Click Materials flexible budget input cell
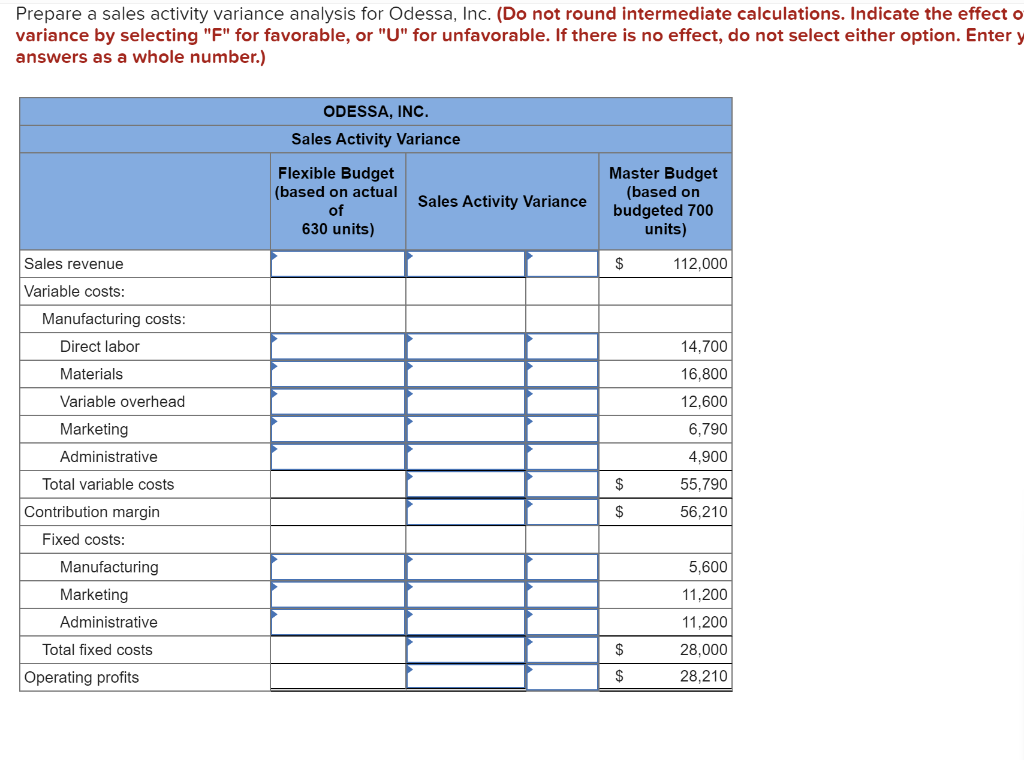1024x760 pixels. point(338,374)
